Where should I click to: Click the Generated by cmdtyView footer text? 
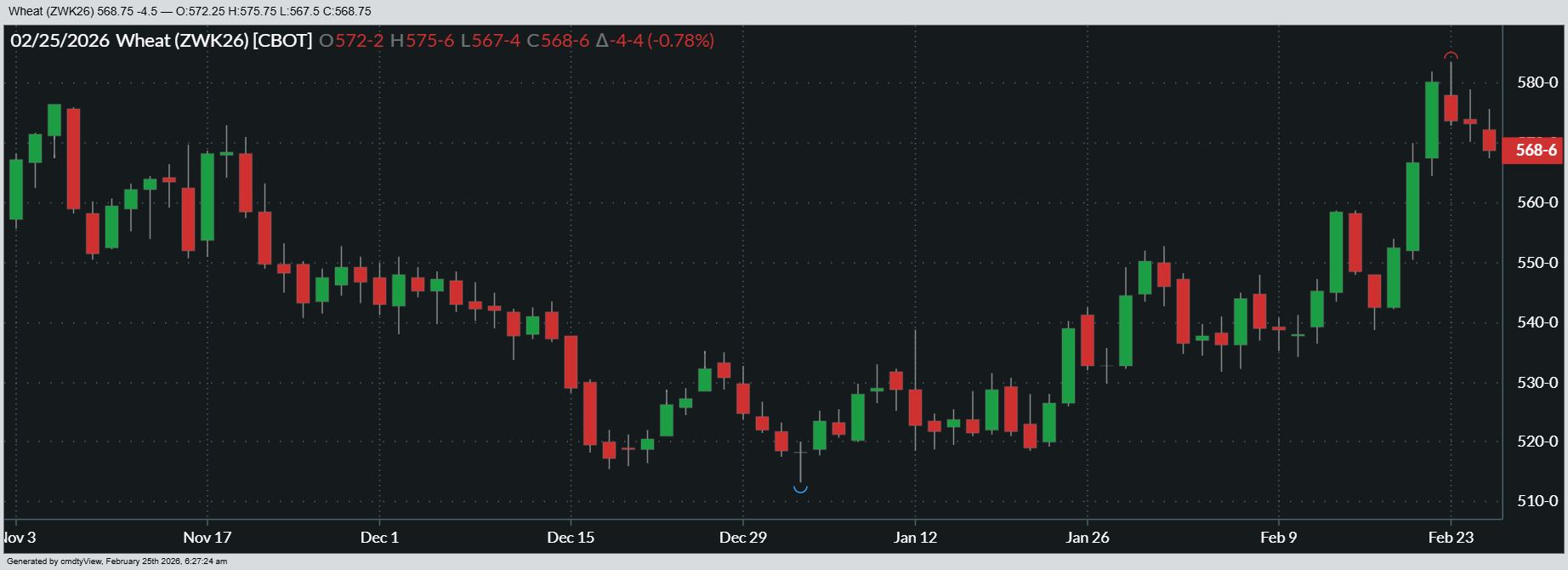click(116, 561)
